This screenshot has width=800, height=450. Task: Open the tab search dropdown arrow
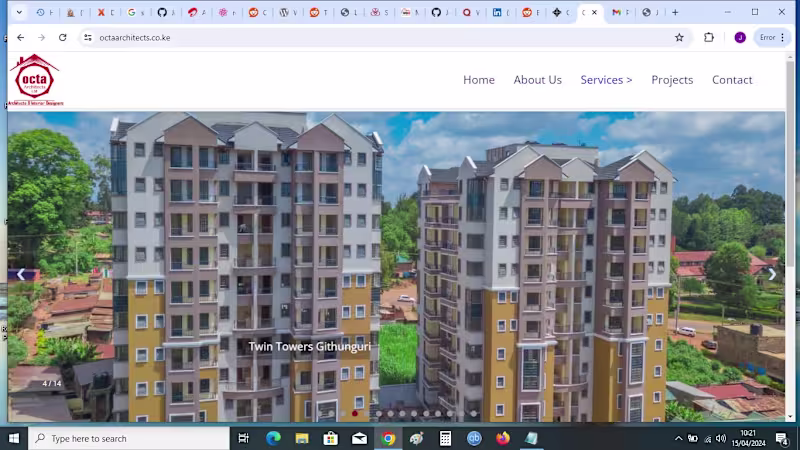pos(19,12)
